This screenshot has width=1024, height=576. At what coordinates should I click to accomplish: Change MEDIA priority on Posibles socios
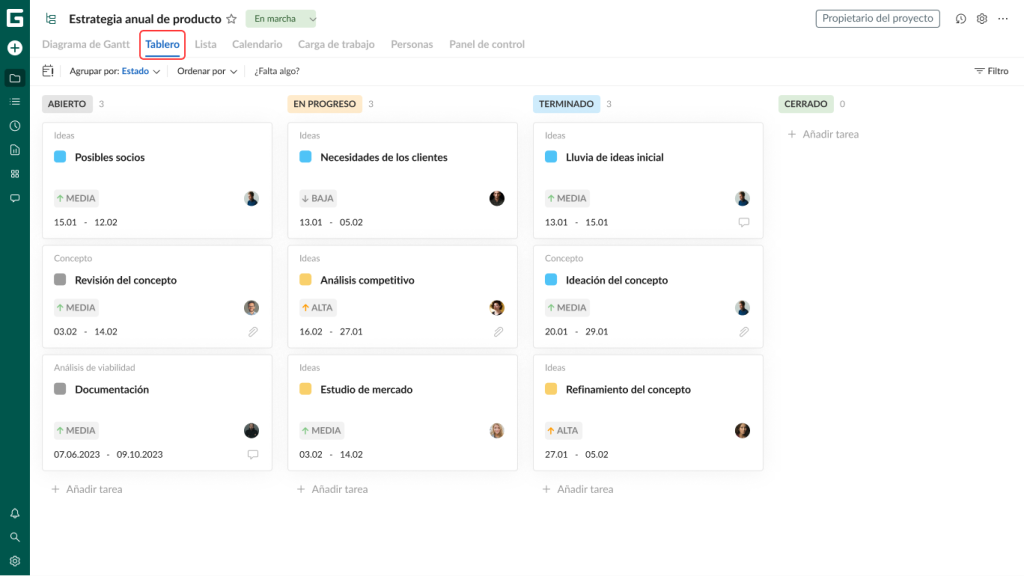(x=76, y=199)
